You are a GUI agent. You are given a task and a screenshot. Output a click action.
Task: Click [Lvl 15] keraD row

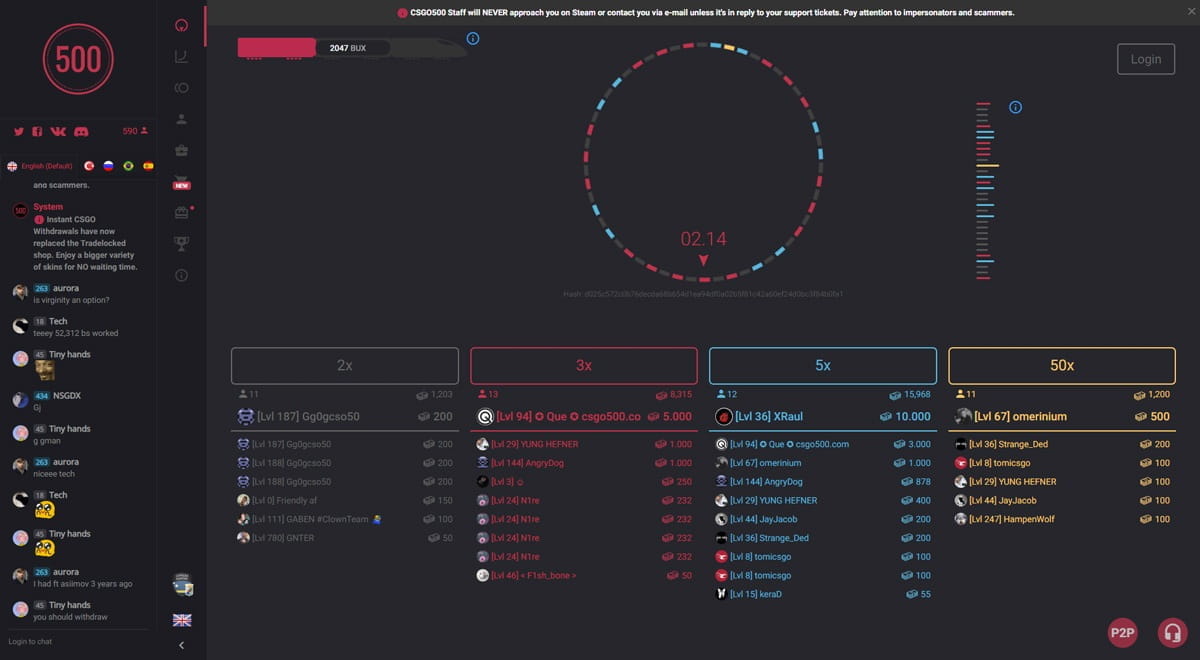[823, 594]
